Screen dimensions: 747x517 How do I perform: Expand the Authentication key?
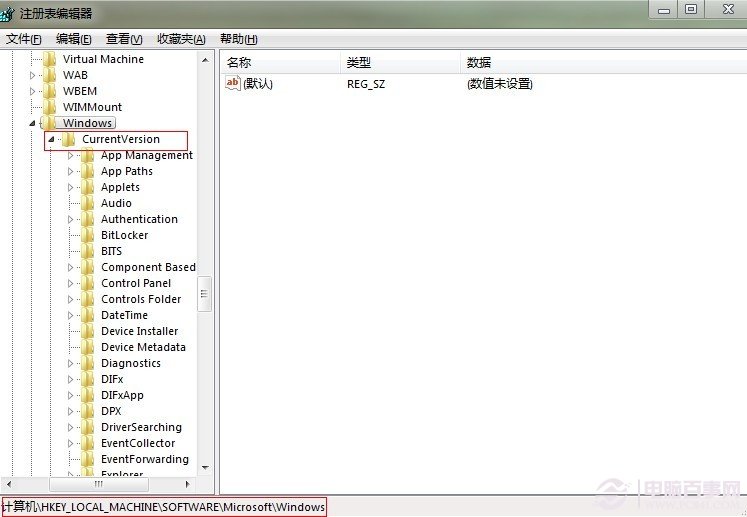tap(71, 219)
